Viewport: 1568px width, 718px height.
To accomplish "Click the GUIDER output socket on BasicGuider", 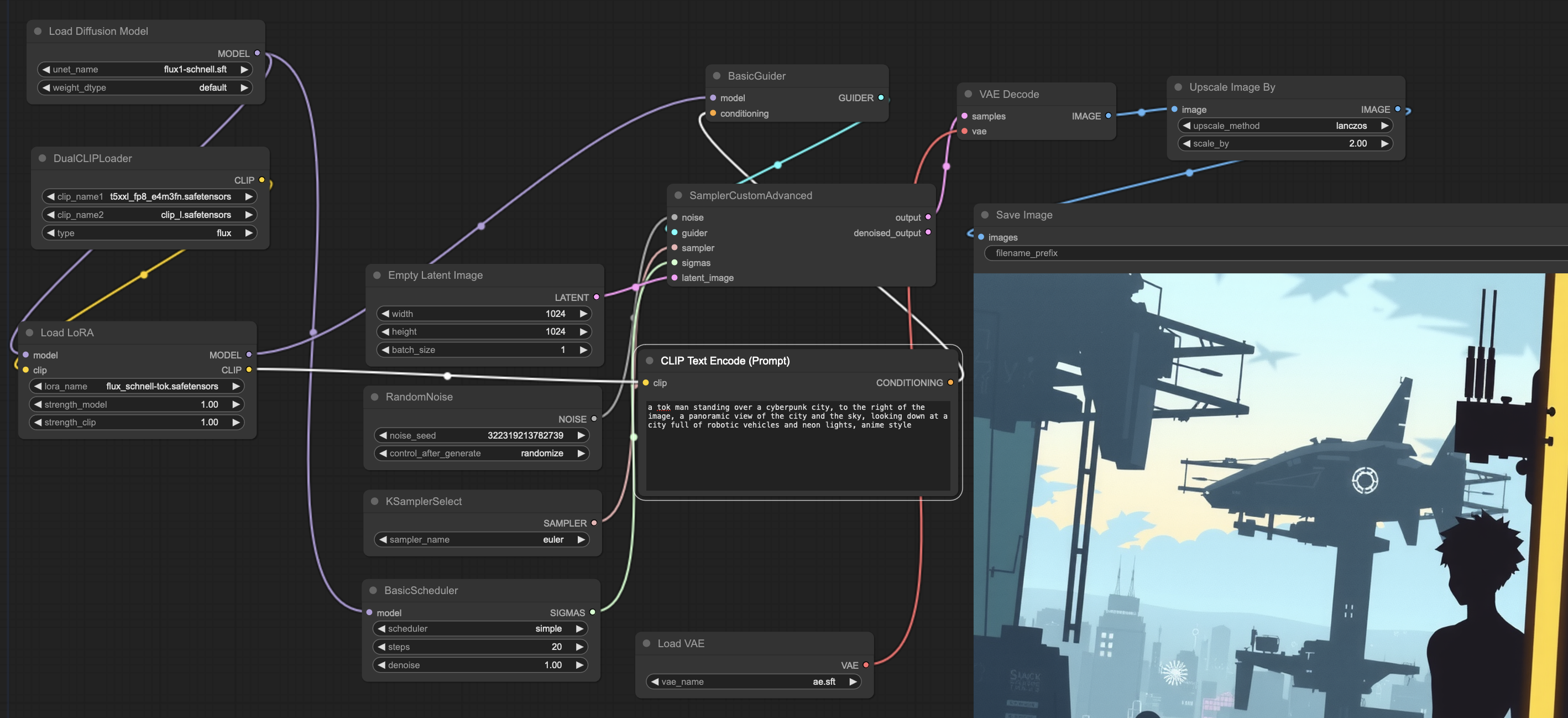I will pyautogui.click(x=881, y=97).
